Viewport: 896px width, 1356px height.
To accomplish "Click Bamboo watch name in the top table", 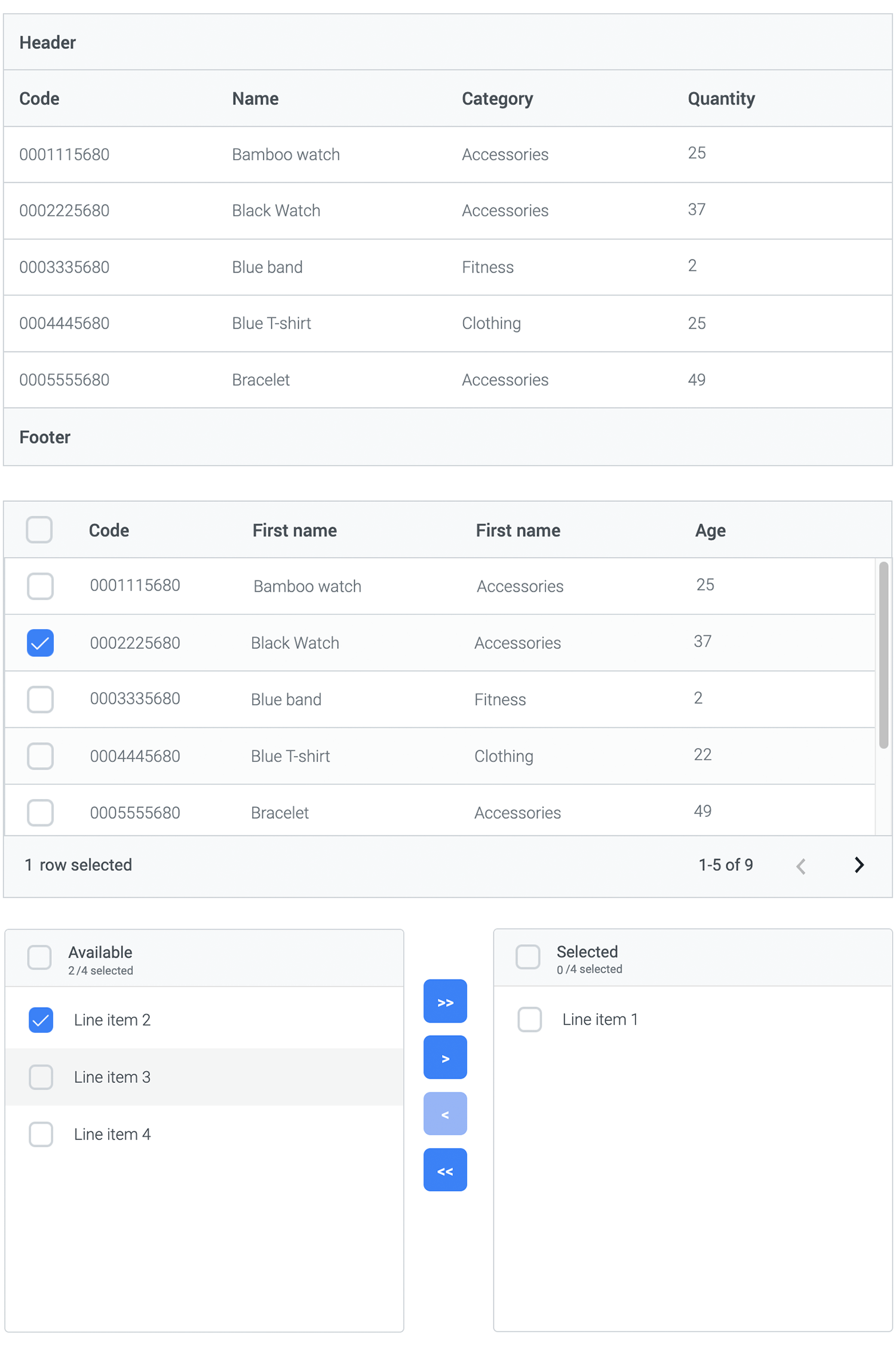I will (x=286, y=155).
